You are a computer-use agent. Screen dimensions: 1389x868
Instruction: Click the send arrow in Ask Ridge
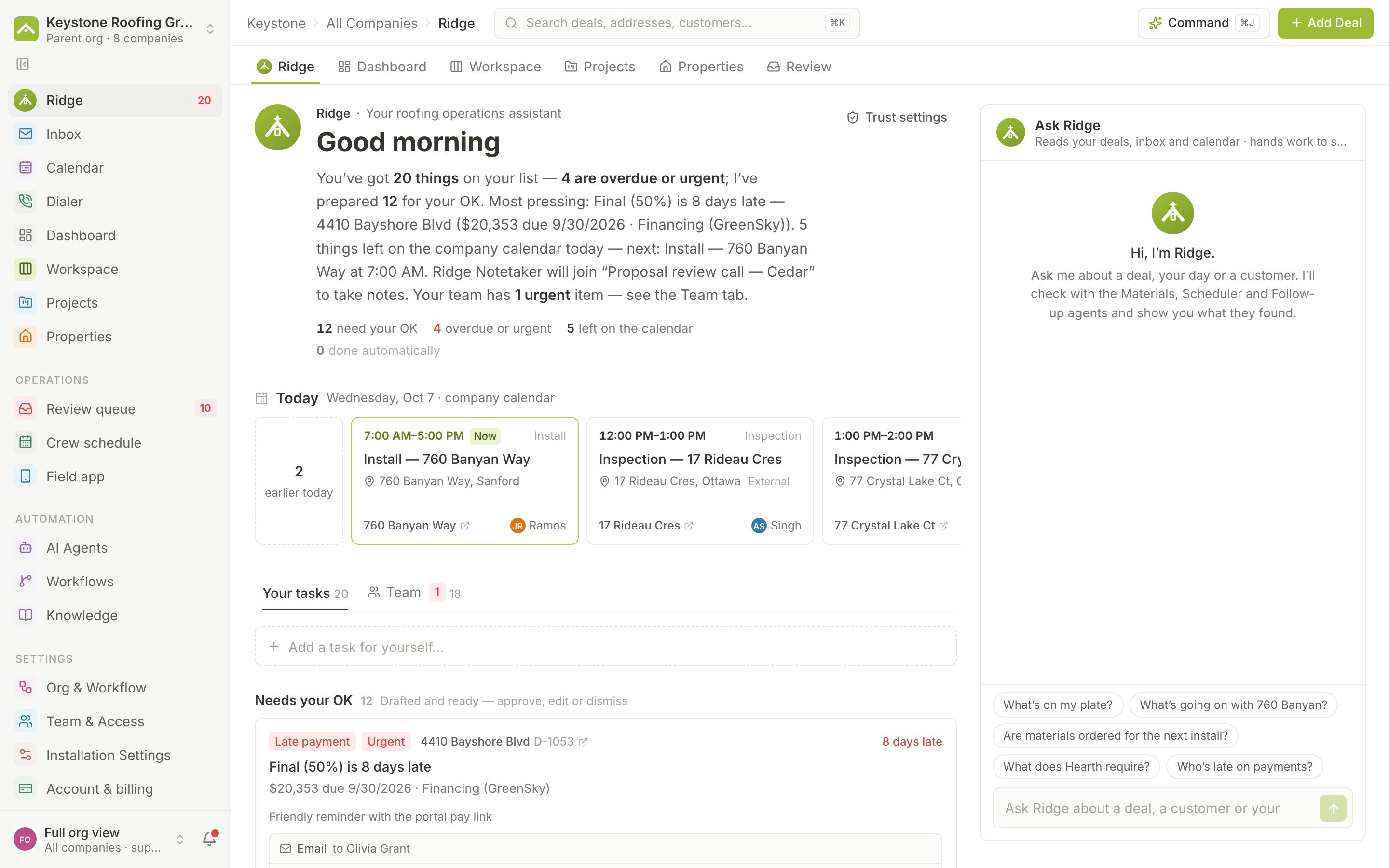coord(1333,808)
